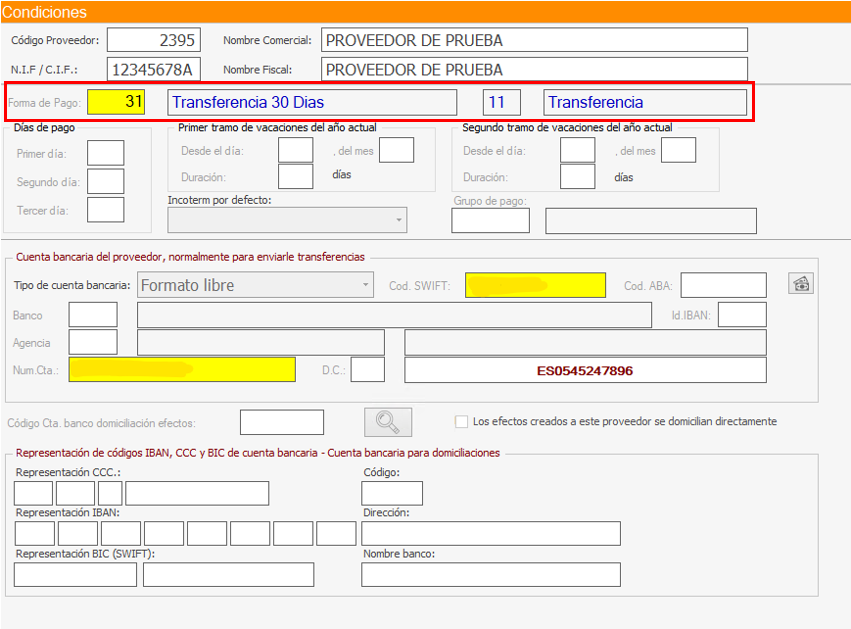This screenshot has width=851, height=629.
Task: Select the Grupo de pago code field
Action: tap(490, 220)
